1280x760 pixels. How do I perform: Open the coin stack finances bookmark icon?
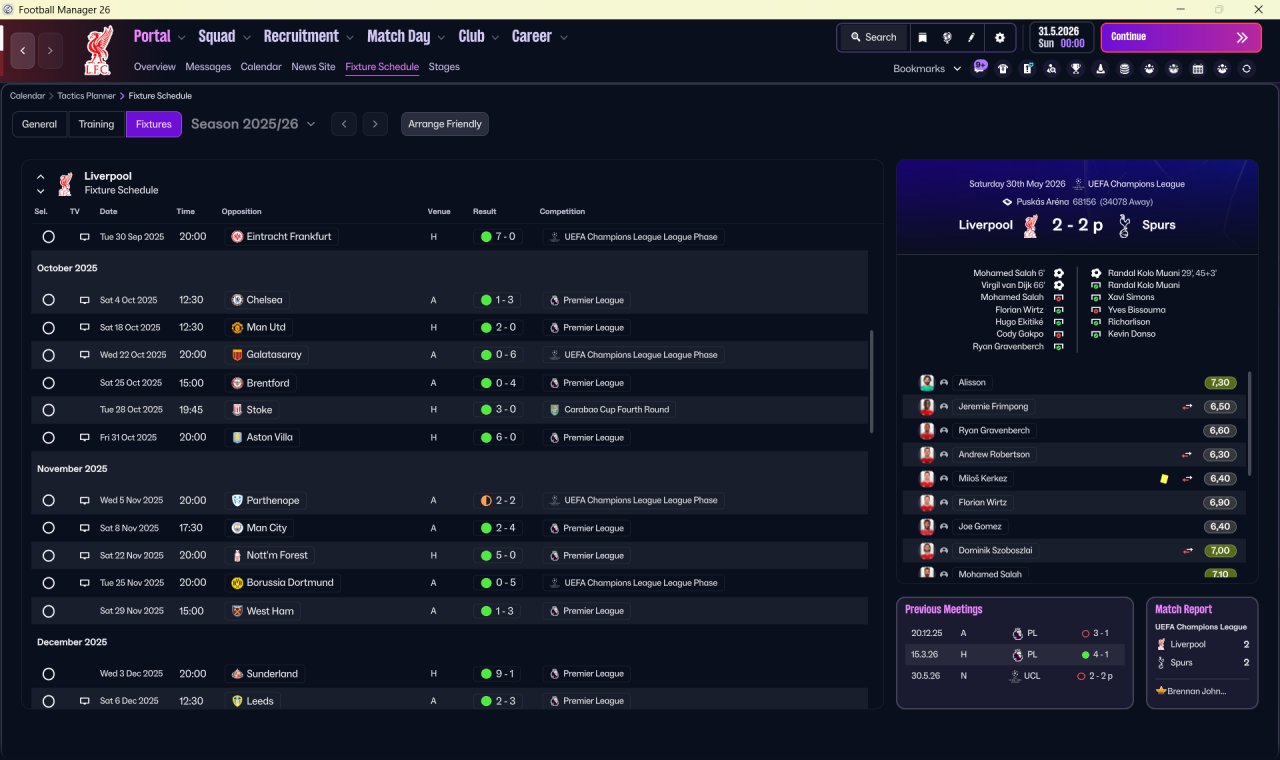1125,69
